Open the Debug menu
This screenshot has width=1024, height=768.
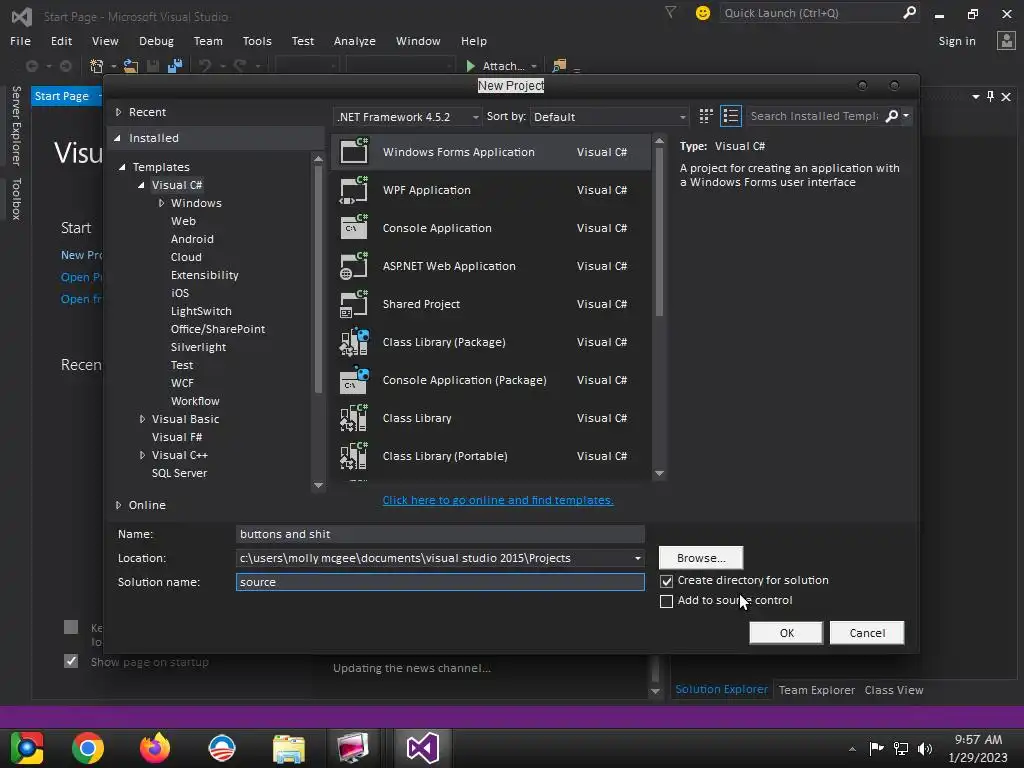[x=156, y=41]
